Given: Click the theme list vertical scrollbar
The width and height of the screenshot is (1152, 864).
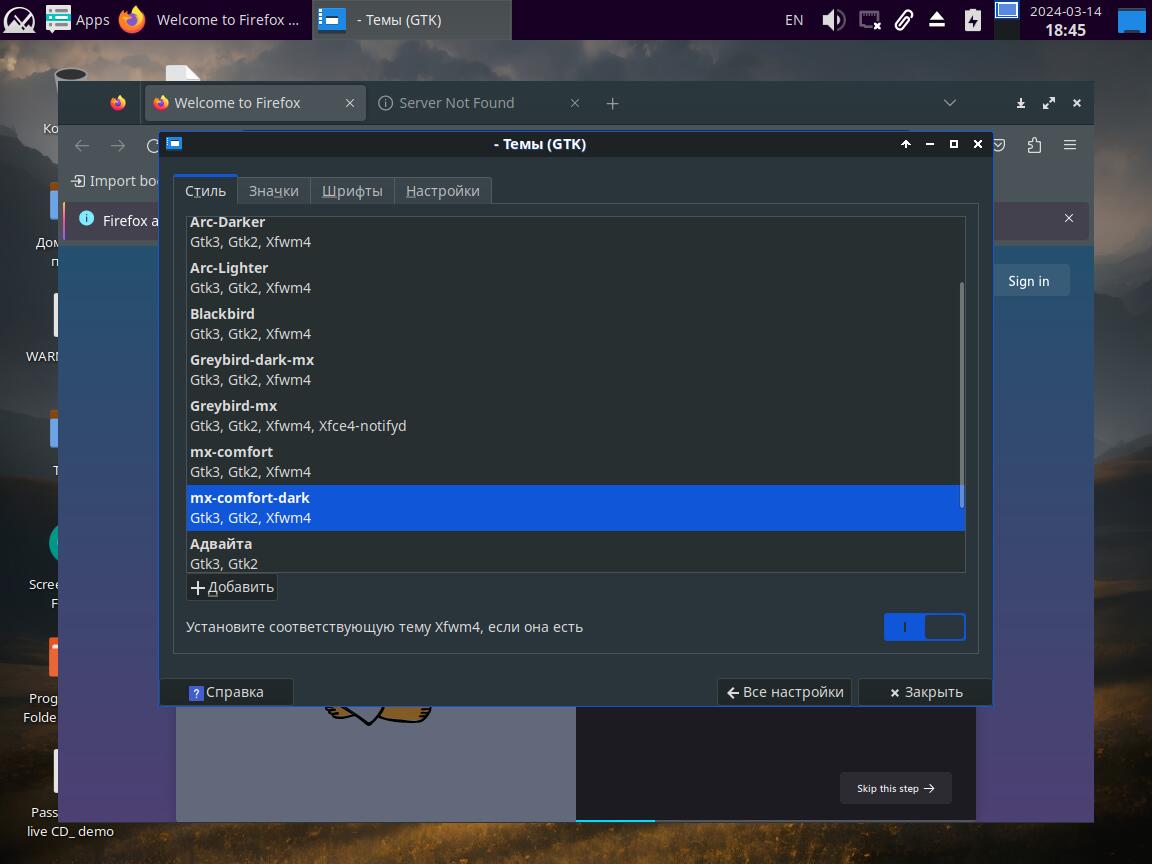Looking at the screenshot, I should point(962,395).
